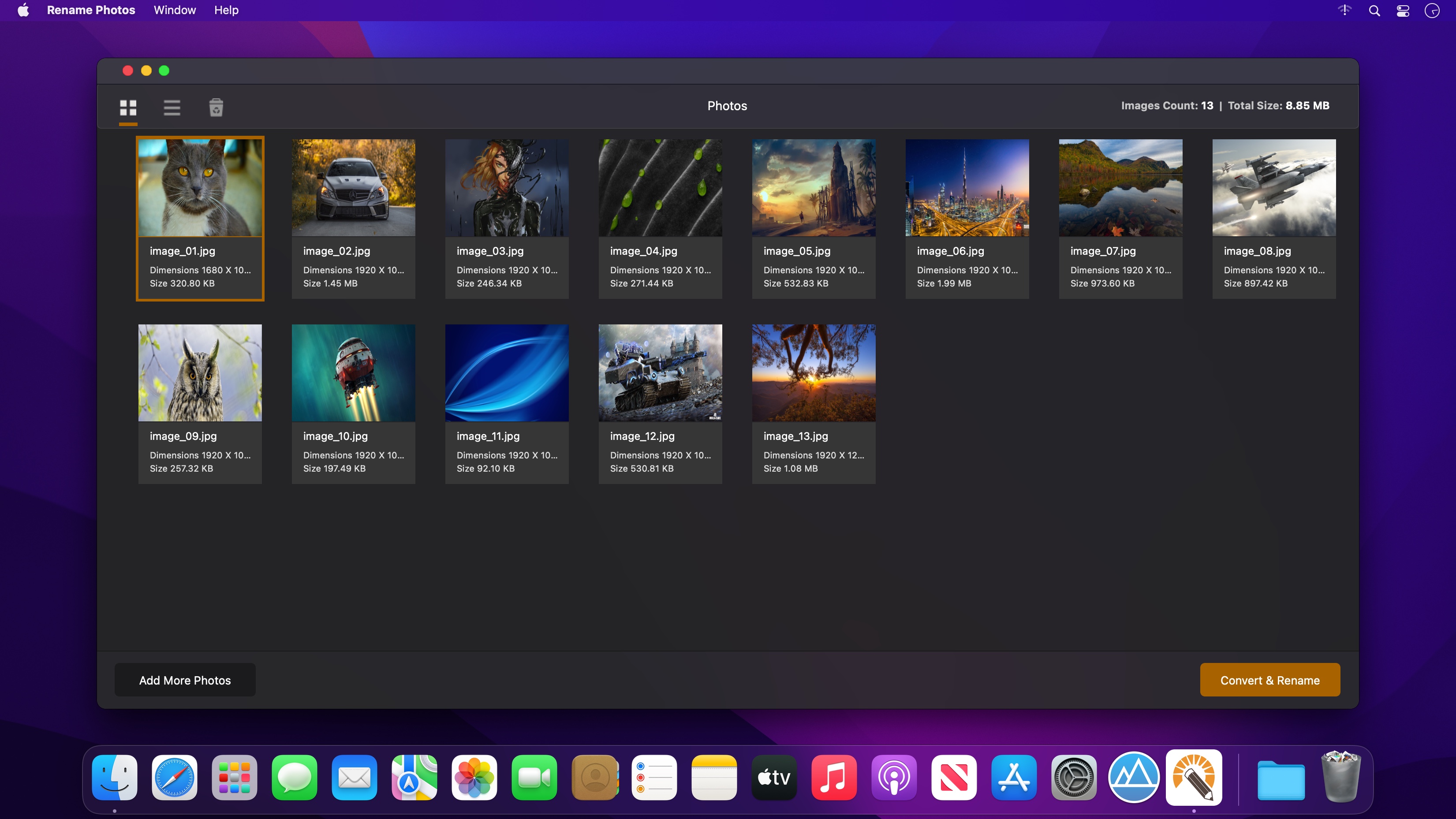Open the Help menu
Image resolution: width=1456 pixels, height=819 pixels.
226,10
